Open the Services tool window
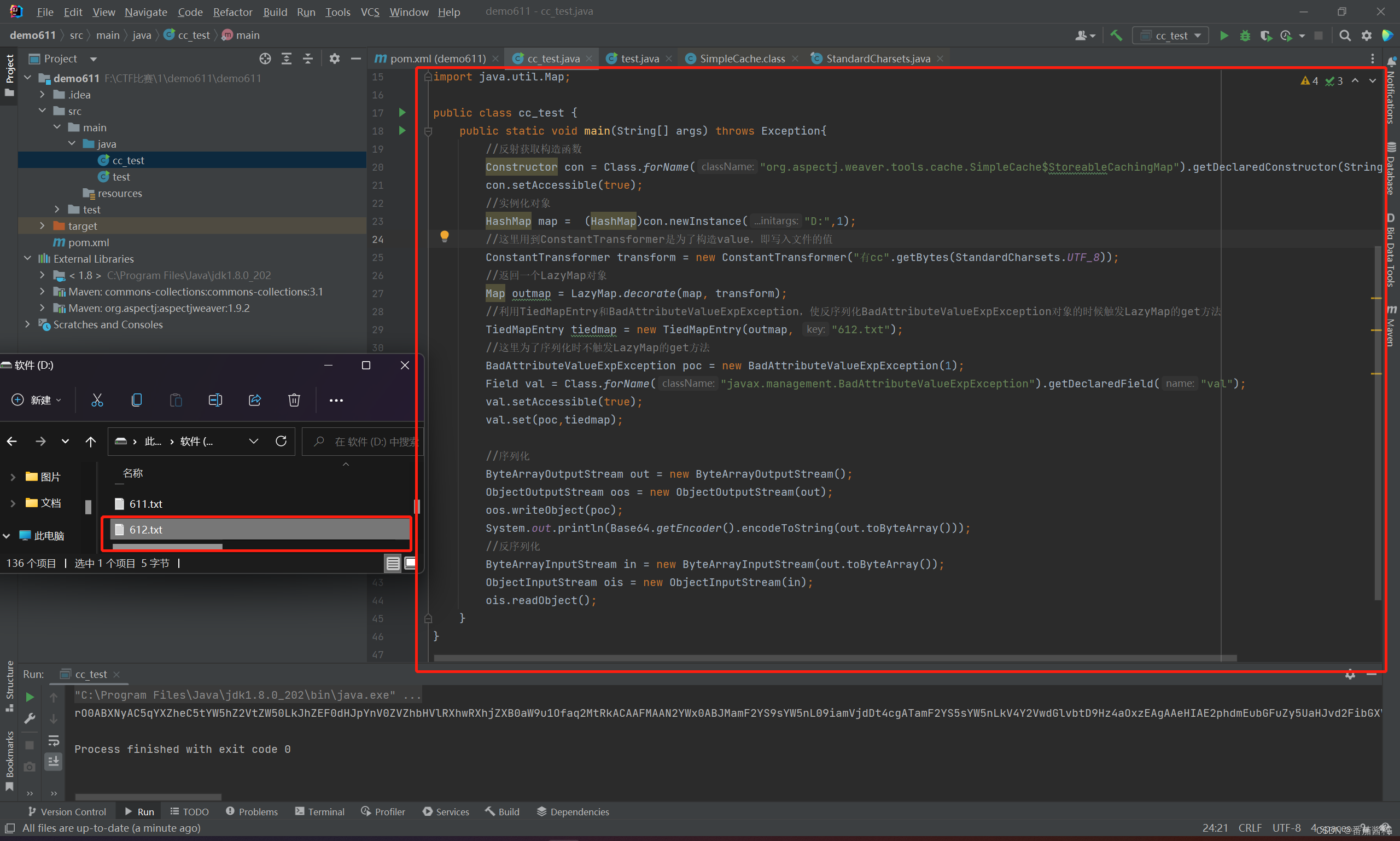 pos(446,811)
